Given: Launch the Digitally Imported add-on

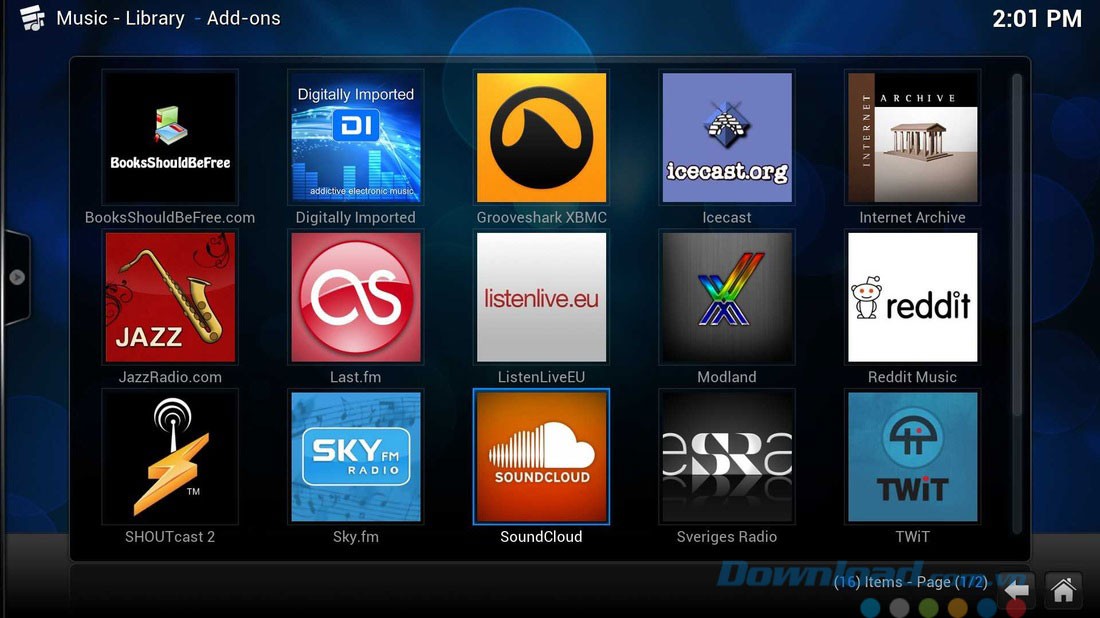Looking at the screenshot, I should click(355, 137).
